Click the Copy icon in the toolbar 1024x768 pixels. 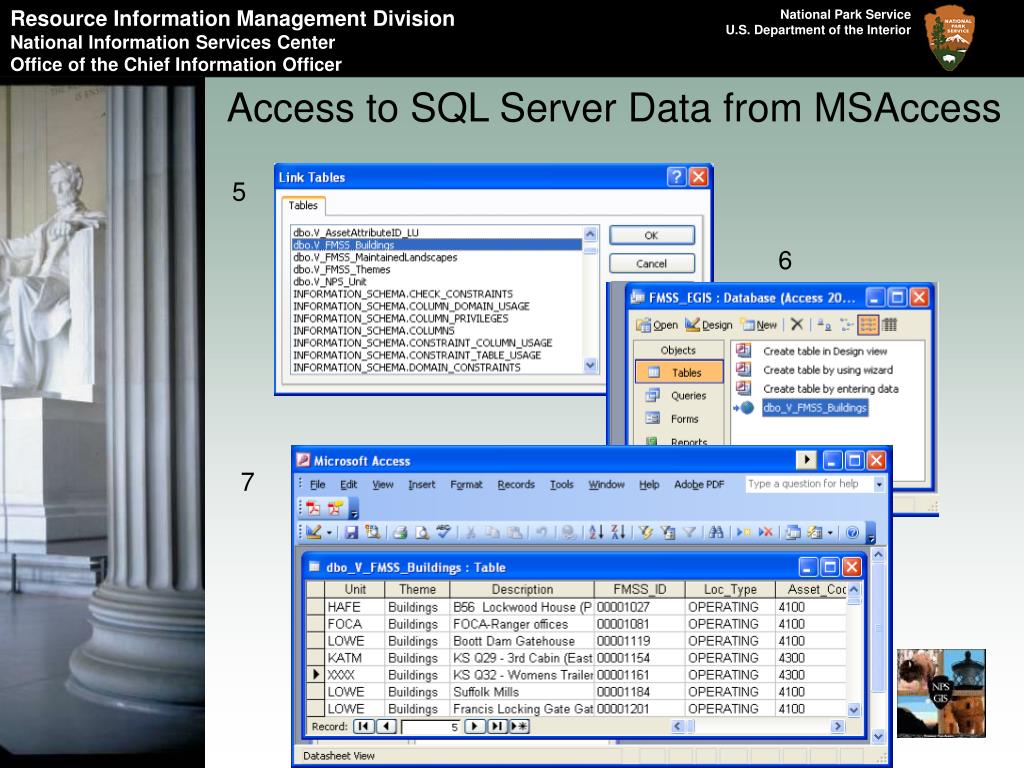click(492, 532)
